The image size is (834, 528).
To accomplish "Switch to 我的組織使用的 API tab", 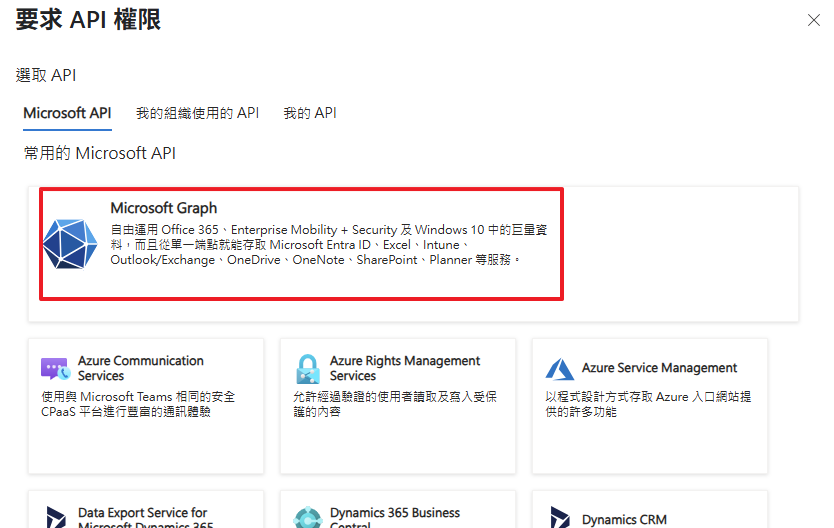I will click(x=197, y=113).
